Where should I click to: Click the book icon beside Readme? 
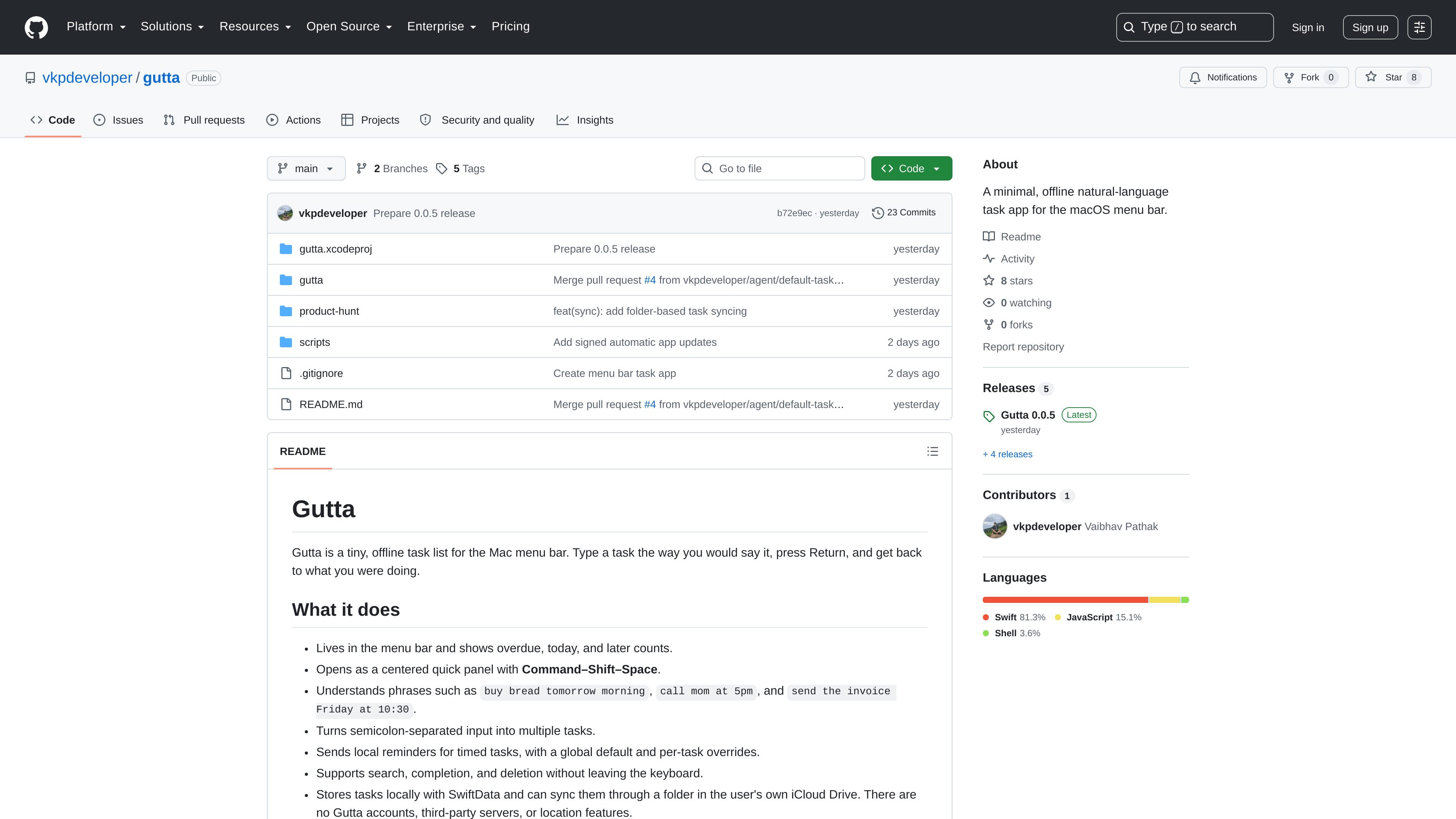(988, 236)
